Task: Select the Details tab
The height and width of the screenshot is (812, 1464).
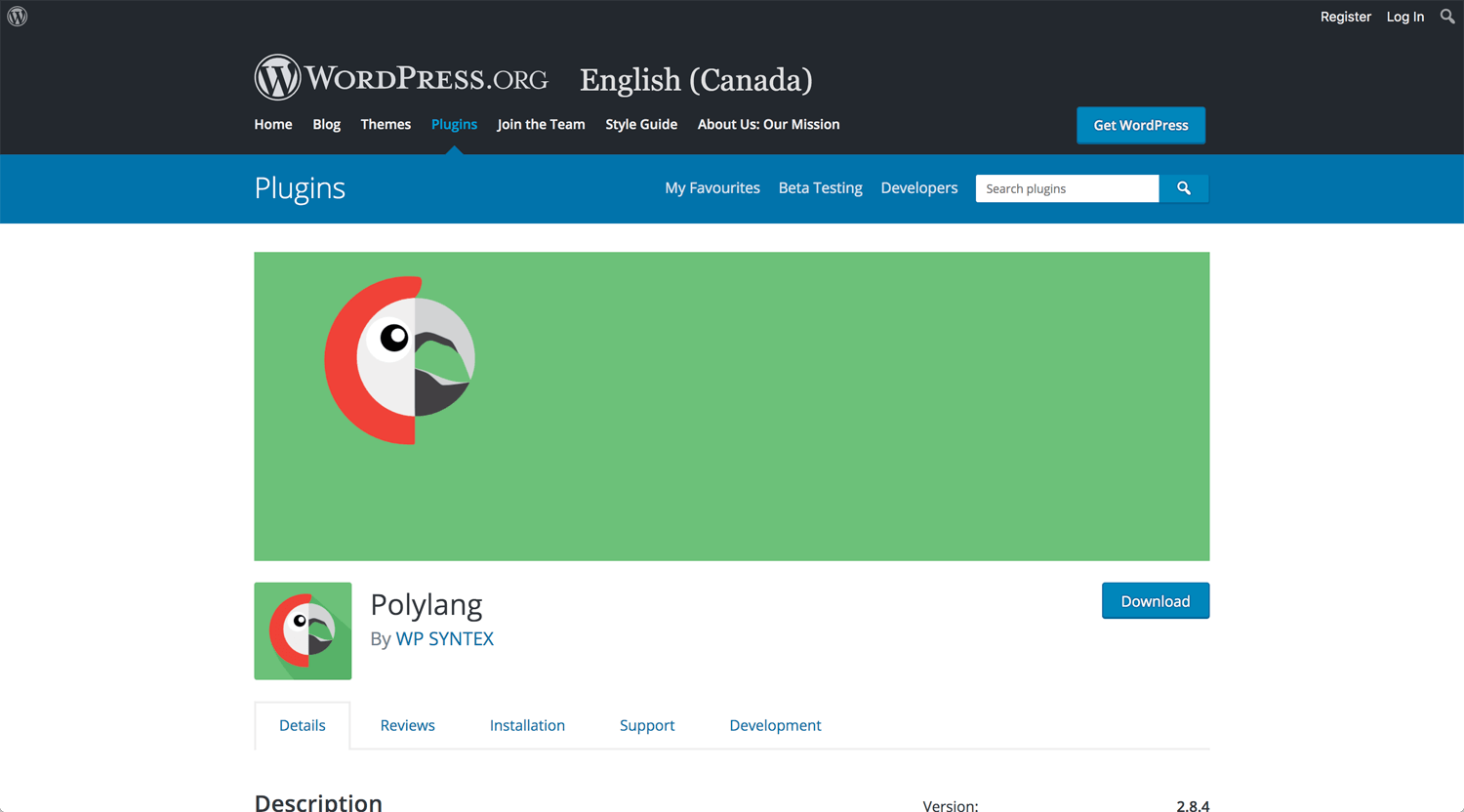Action: [x=303, y=725]
